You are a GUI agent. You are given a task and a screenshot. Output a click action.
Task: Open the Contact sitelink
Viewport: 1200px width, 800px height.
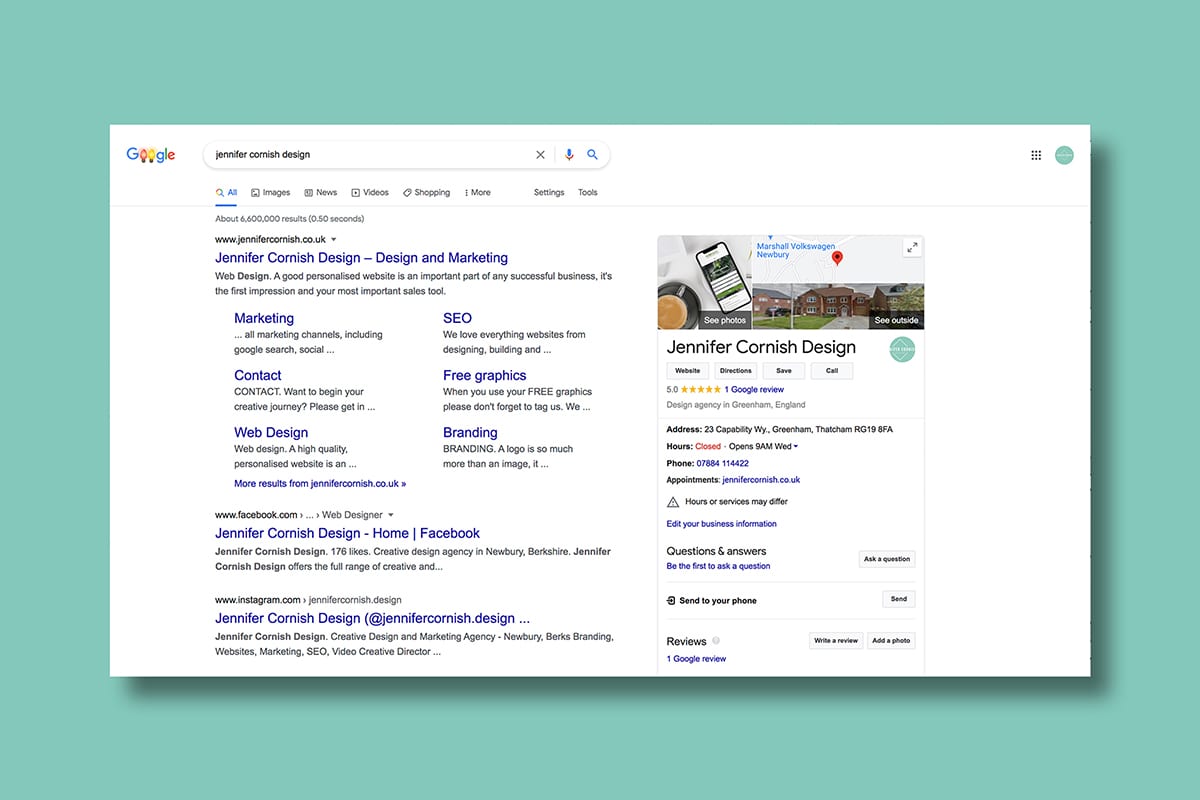pos(258,375)
